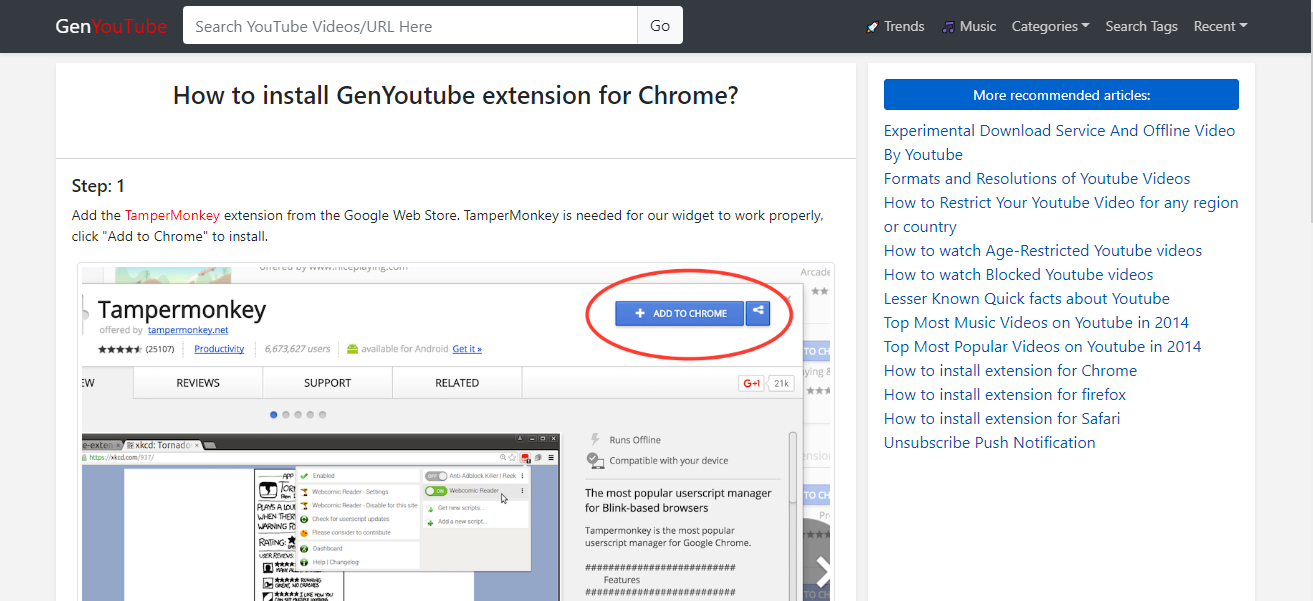Open How to watch Age-Restricted Youtube videos
The image size is (1313, 601).
click(1043, 251)
